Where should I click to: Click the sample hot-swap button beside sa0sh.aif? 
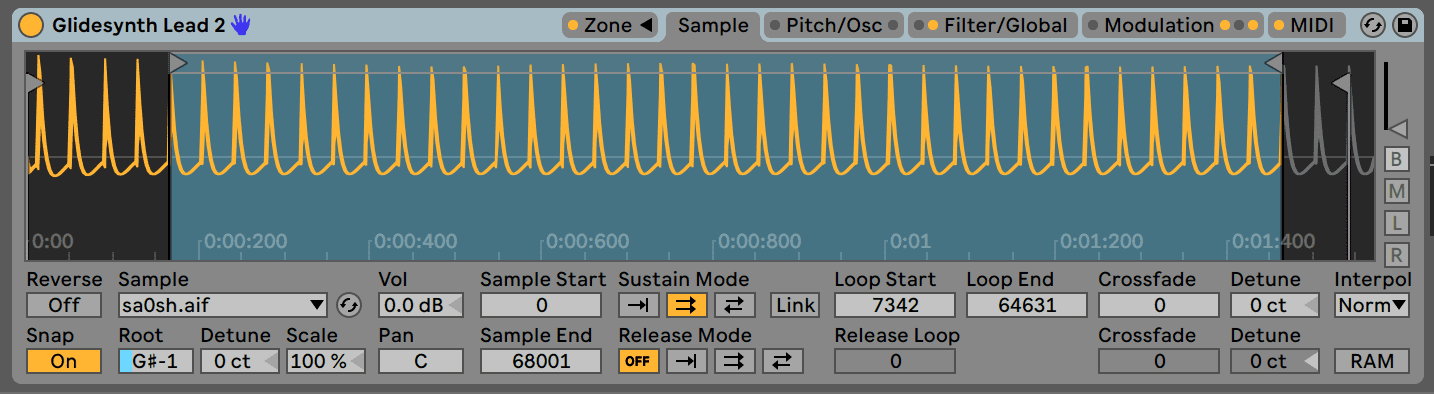[x=349, y=305]
